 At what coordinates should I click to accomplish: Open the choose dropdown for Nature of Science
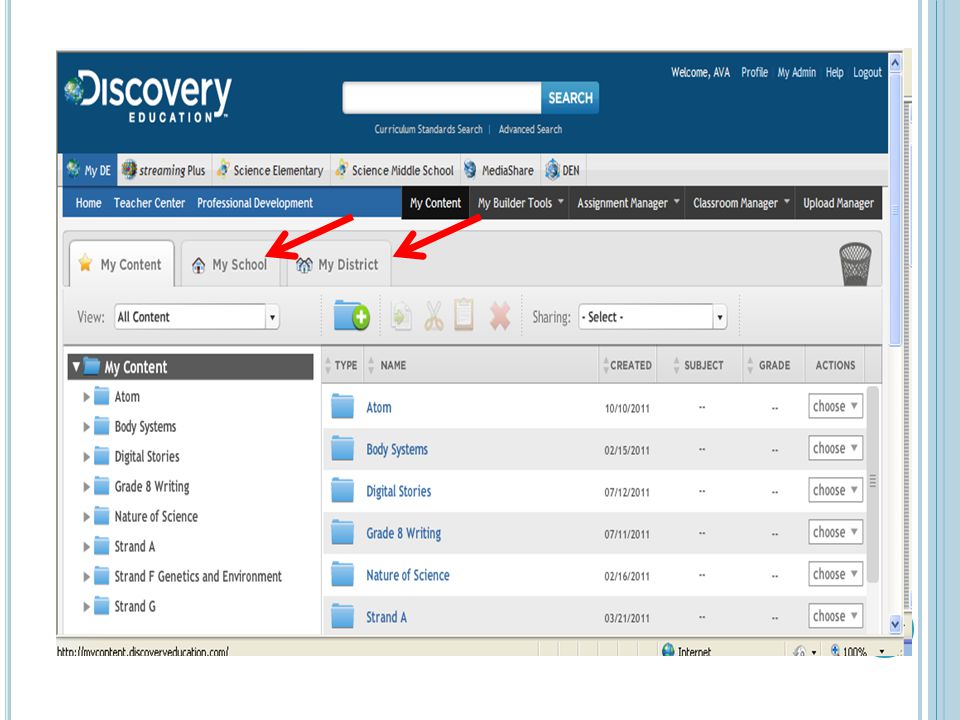[835, 574]
